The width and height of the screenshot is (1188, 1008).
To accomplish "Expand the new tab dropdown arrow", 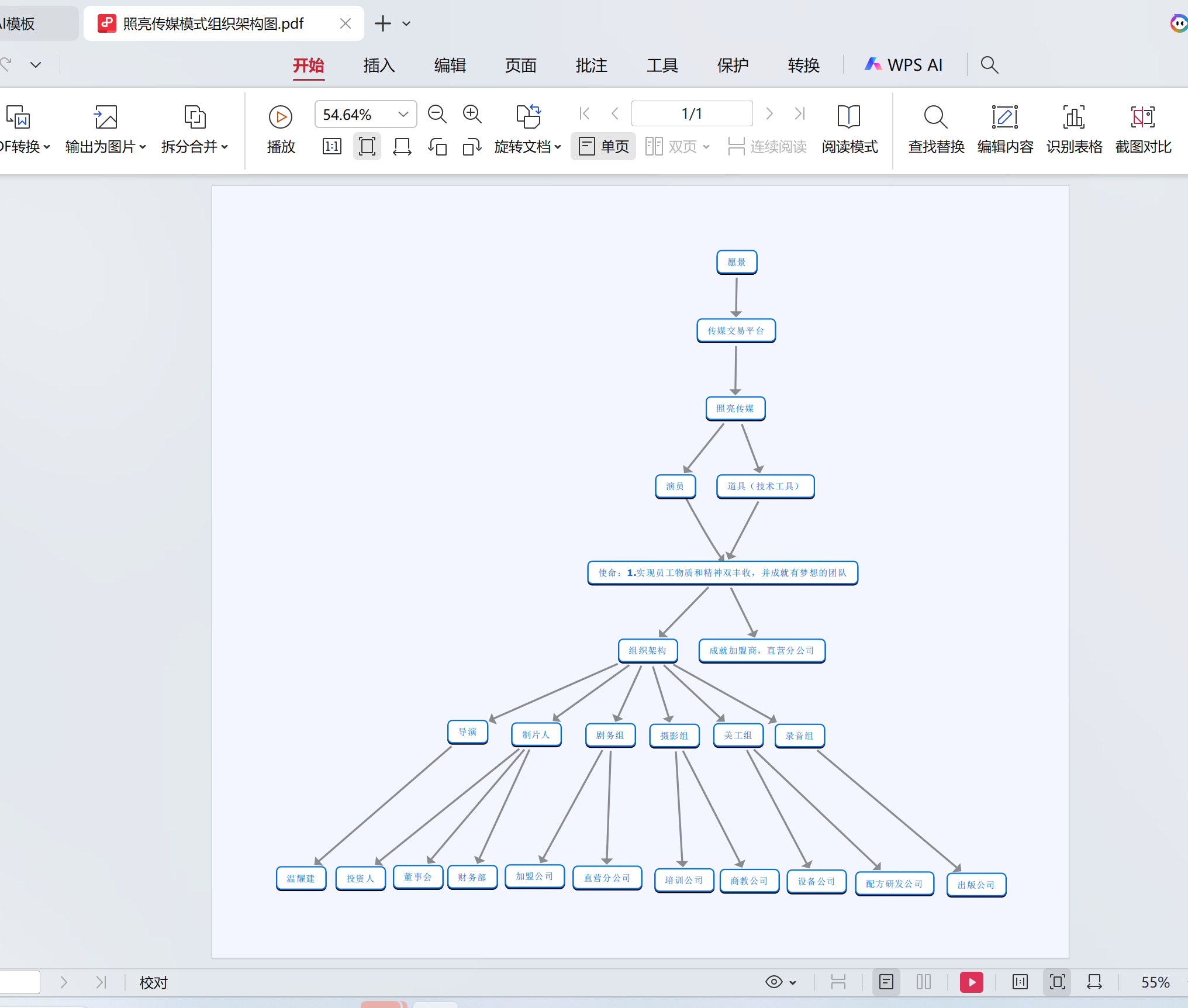I will pyautogui.click(x=406, y=24).
